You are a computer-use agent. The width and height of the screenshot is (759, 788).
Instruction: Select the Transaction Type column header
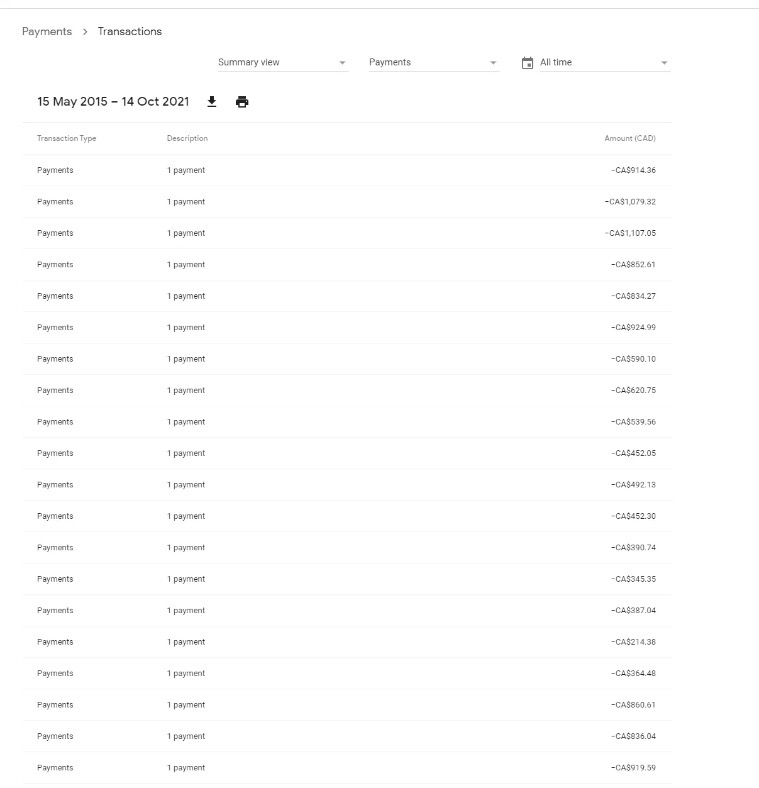point(66,138)
